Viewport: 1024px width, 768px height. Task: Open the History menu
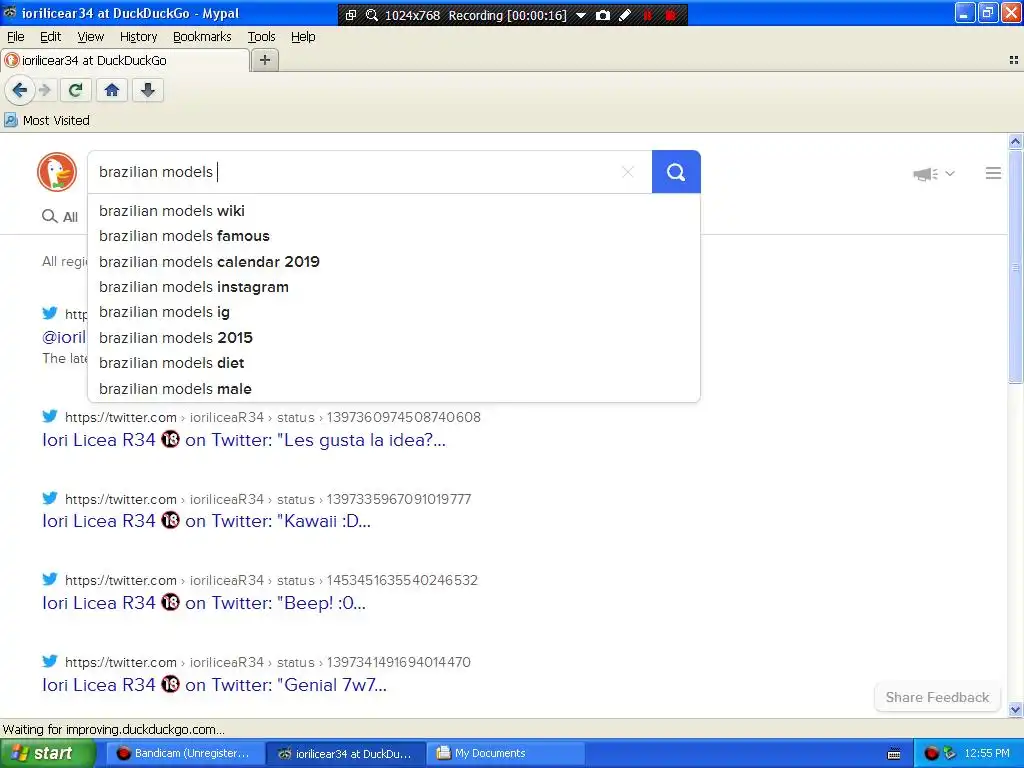click(138, 37)
